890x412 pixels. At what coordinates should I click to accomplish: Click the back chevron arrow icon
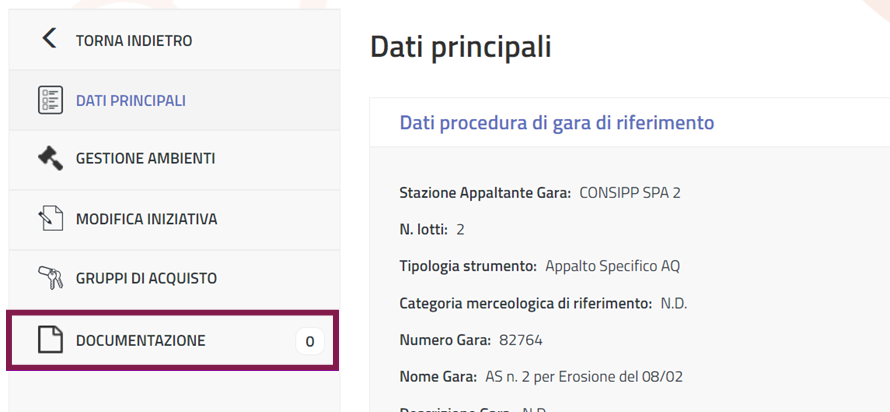(49, 39)
